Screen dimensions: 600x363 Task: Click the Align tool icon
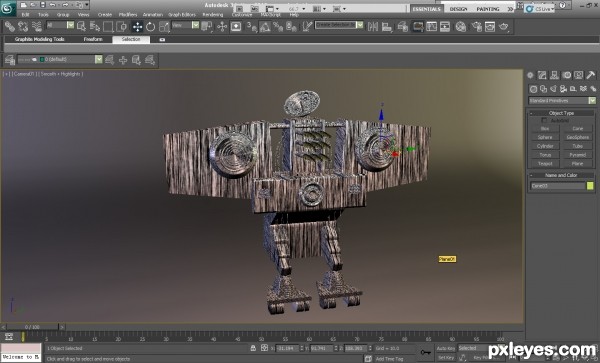pyautogui.click(x=387, y=26)
